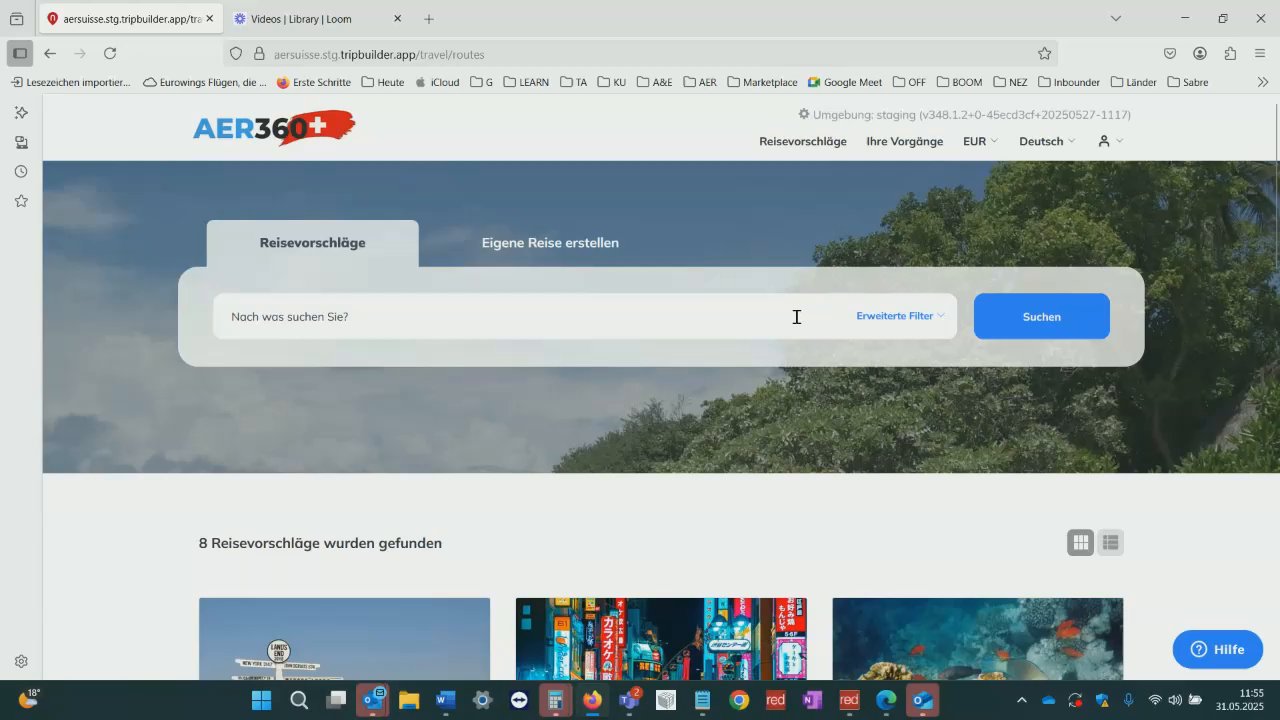Open the Firefox application menu
Viewport: 1280px width, 720px height.
(1260, 53)
